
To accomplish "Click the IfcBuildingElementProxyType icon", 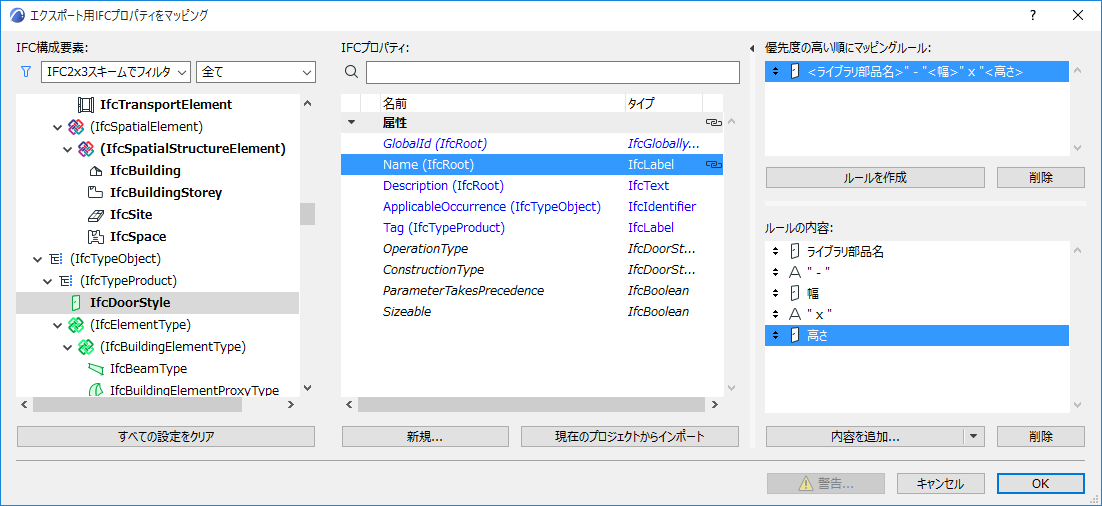I will tap(96, 391).
